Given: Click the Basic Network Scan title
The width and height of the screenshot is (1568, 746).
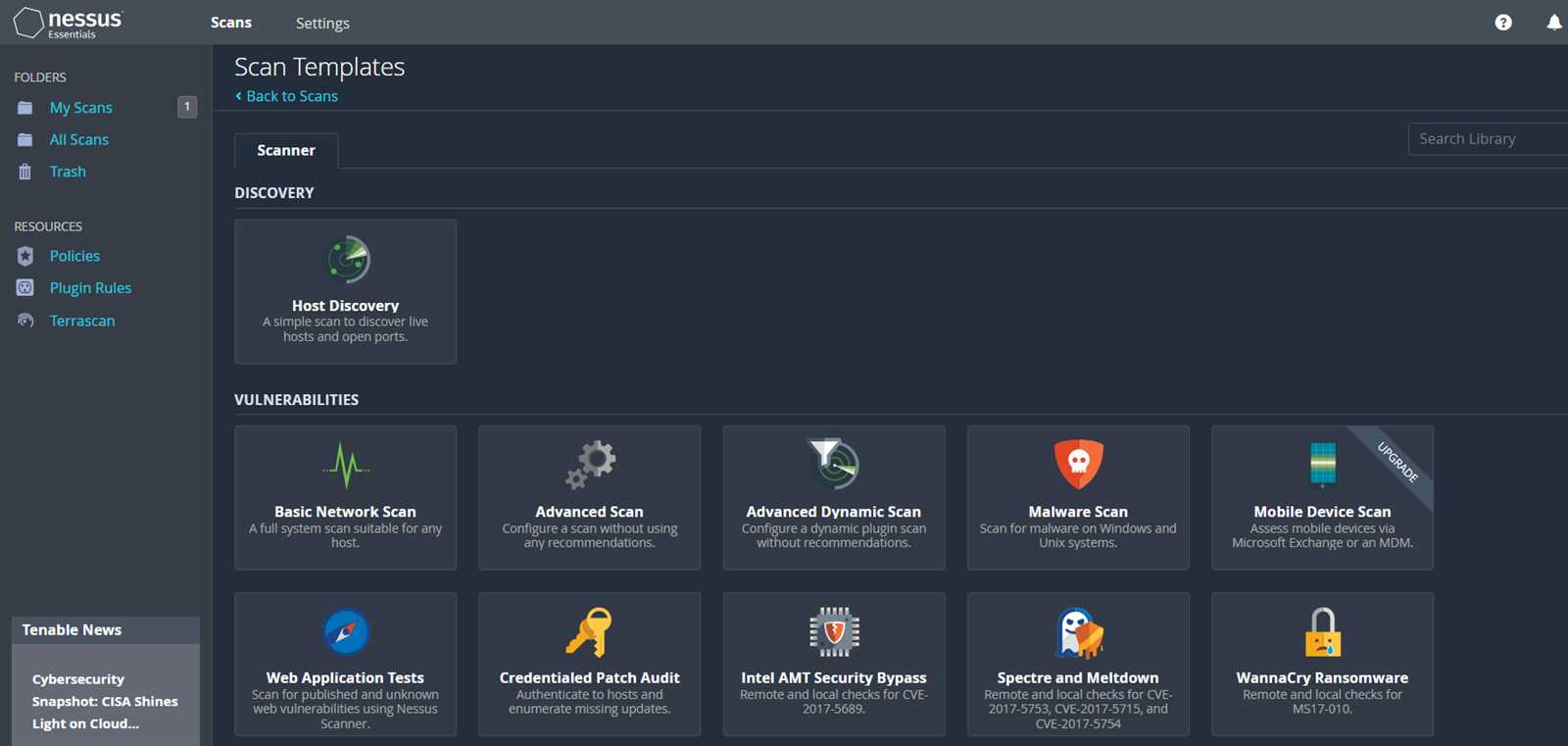Looking at the screenshot, I should [345, 512].
